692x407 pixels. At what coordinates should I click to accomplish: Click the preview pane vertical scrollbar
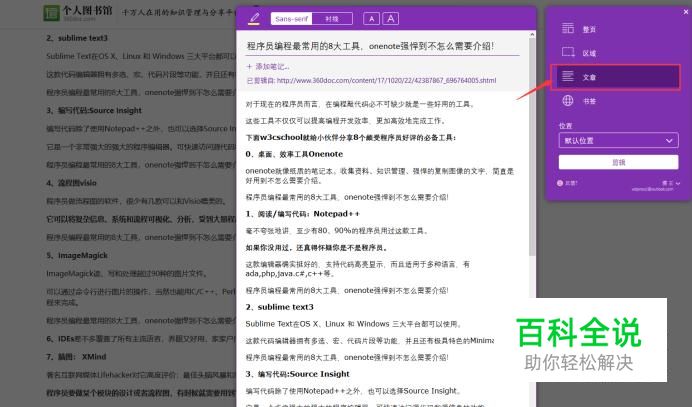pyautogui.click(x=532, y=146)
